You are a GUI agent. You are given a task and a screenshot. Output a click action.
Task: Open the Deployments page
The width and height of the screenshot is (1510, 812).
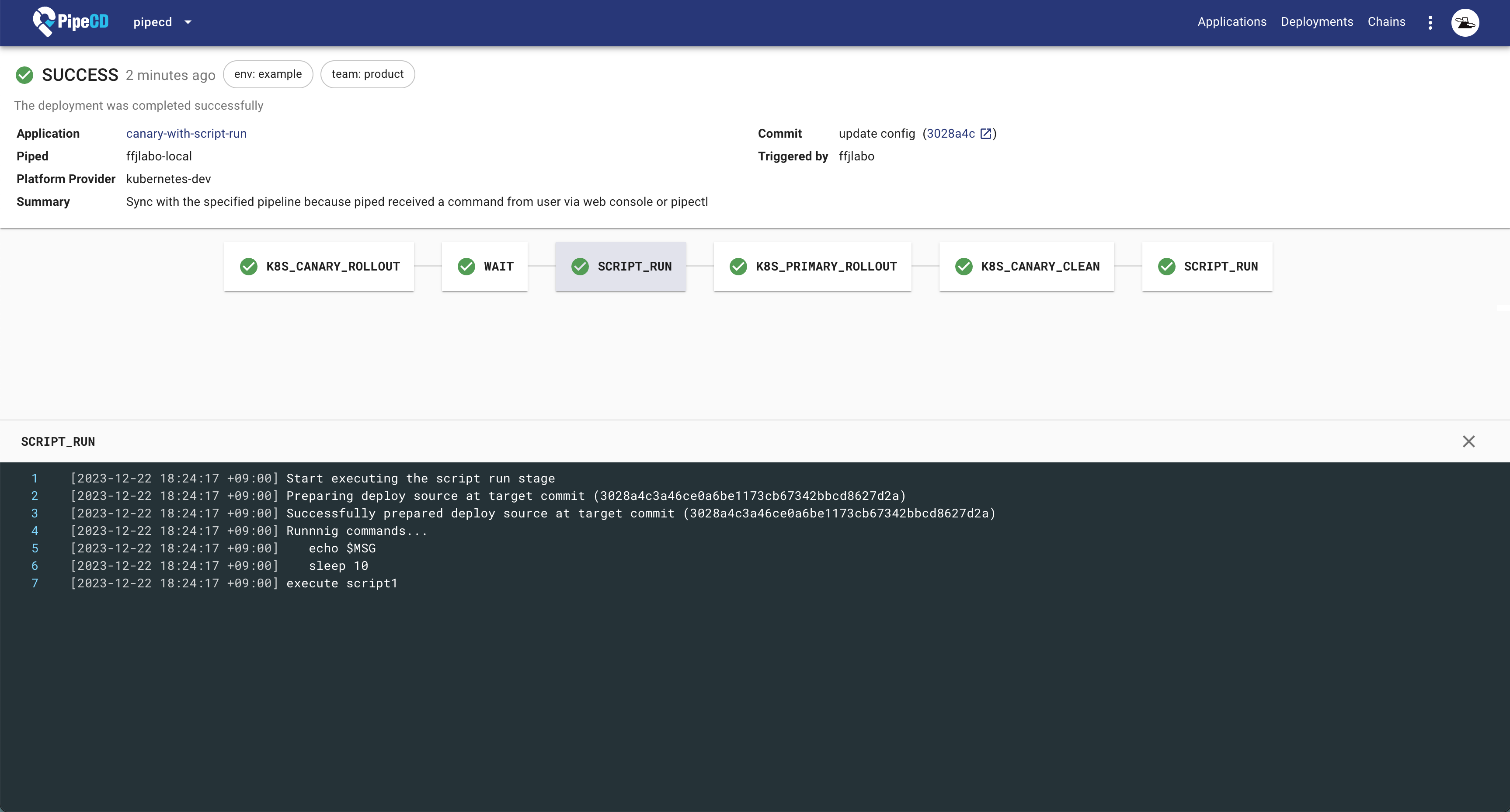(x=1317, y=22)
